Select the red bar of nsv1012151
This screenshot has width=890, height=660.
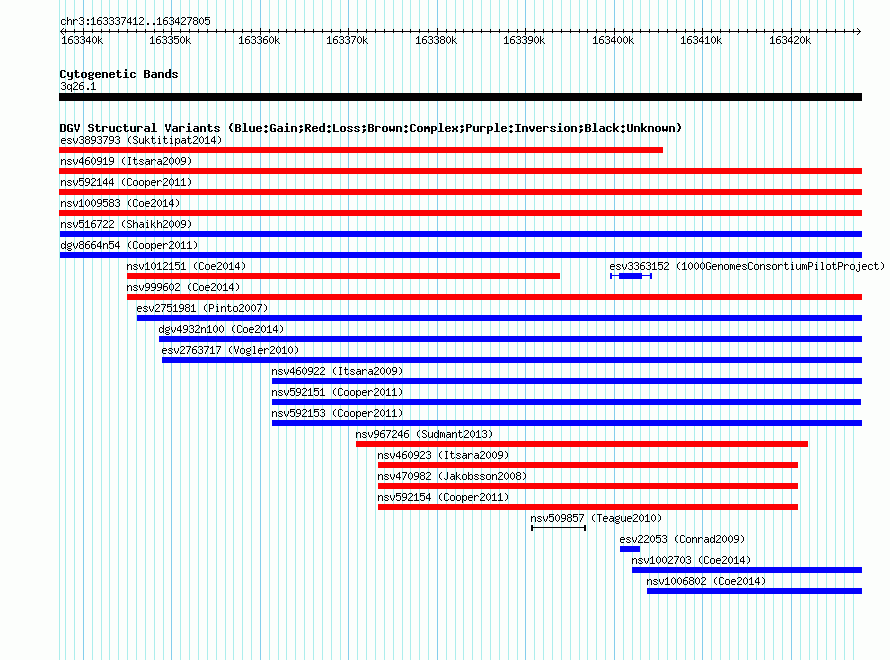(343, 276)
